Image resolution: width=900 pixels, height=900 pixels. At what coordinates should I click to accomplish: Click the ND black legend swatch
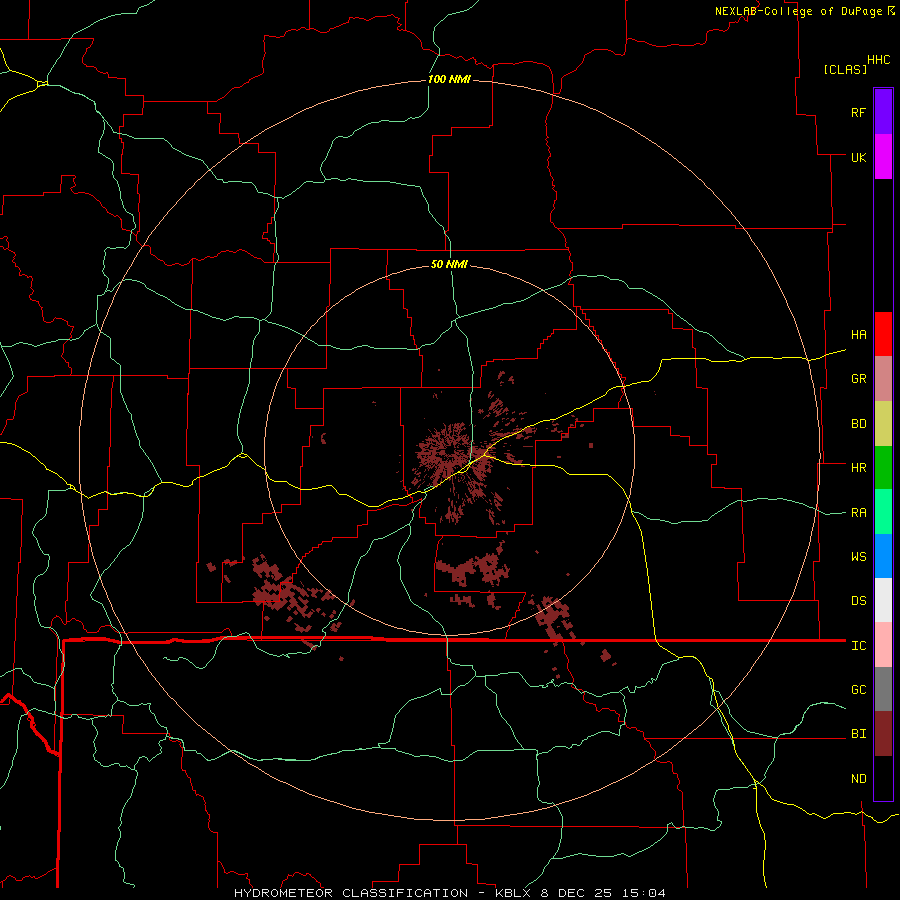[883, 778]
